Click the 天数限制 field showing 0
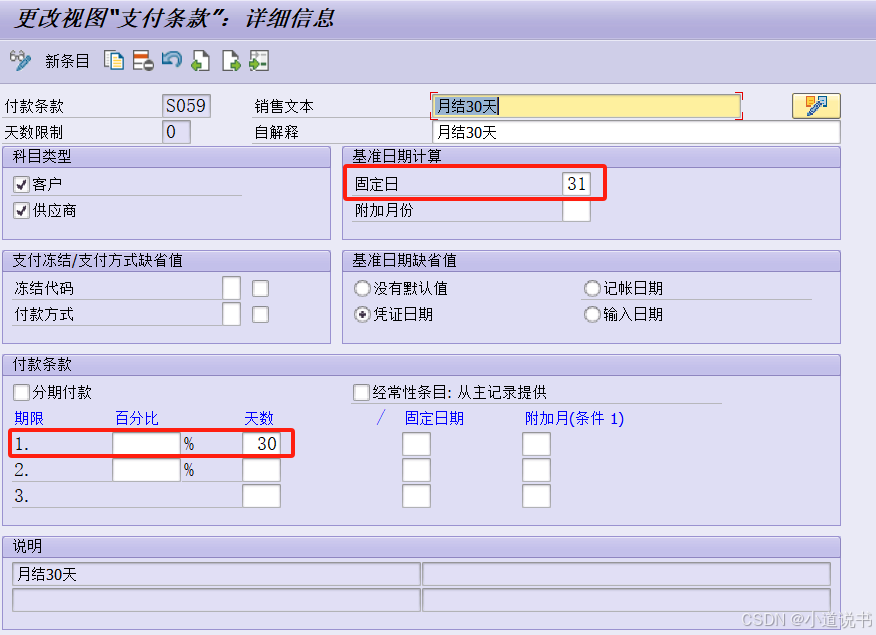Viewport: 876px width, 635px height. [x=177, y=132]
